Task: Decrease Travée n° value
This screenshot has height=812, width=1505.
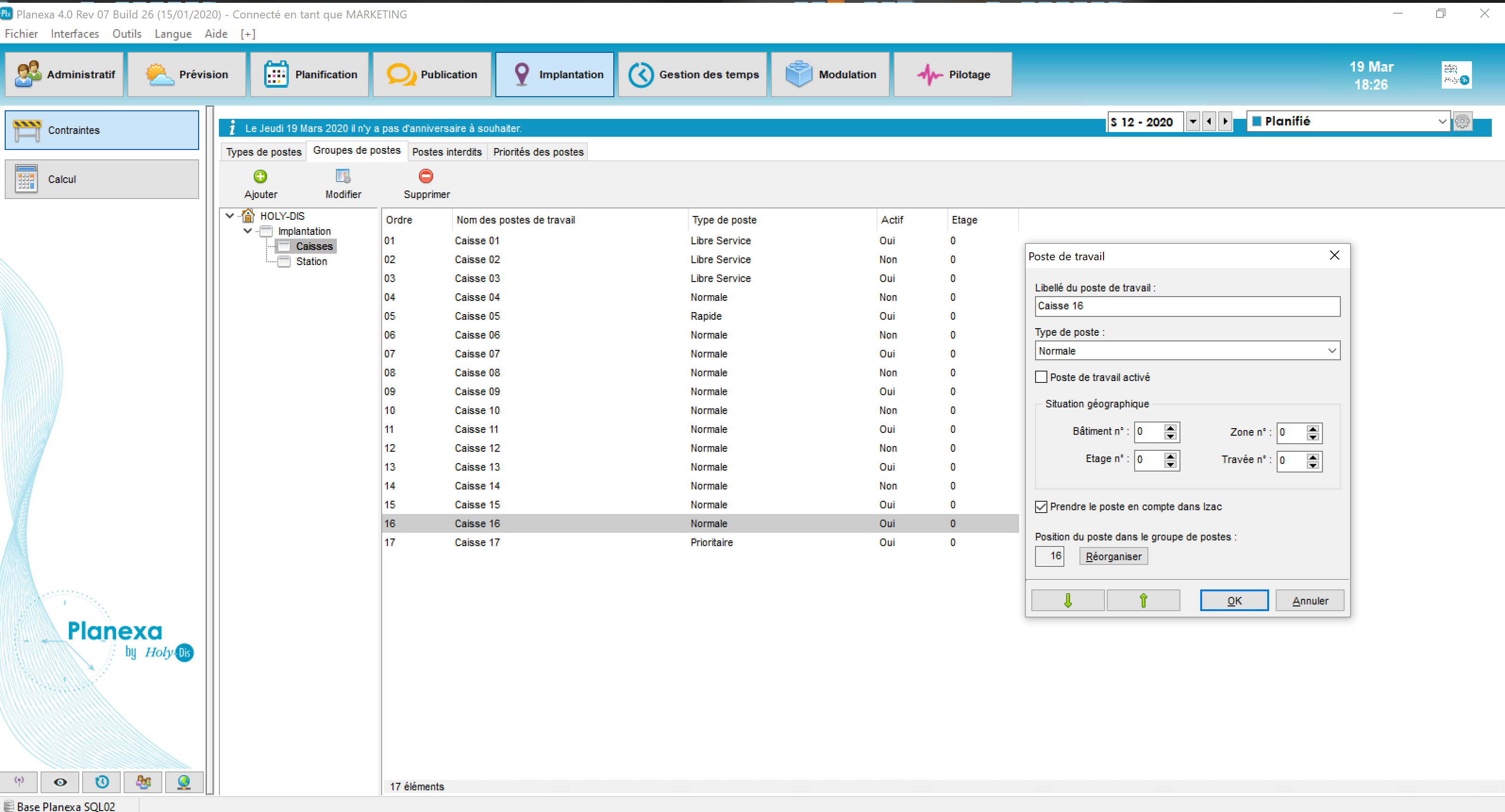Action: [x=1313, y=465]
